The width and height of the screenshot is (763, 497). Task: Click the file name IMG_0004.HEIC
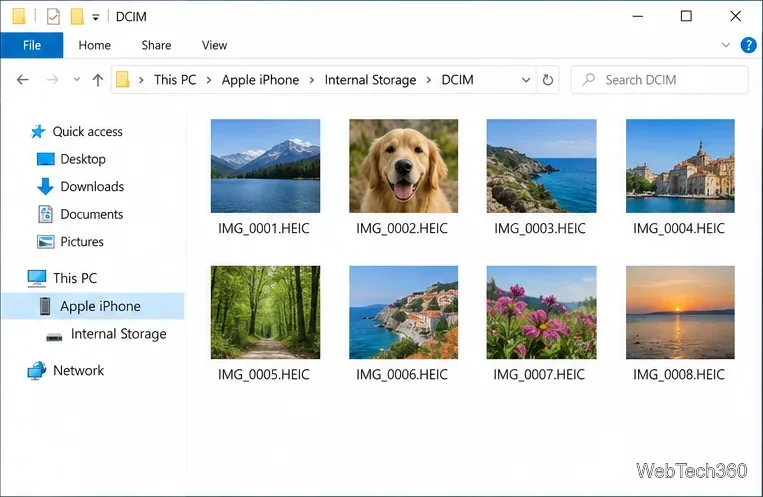click(679, 228)
